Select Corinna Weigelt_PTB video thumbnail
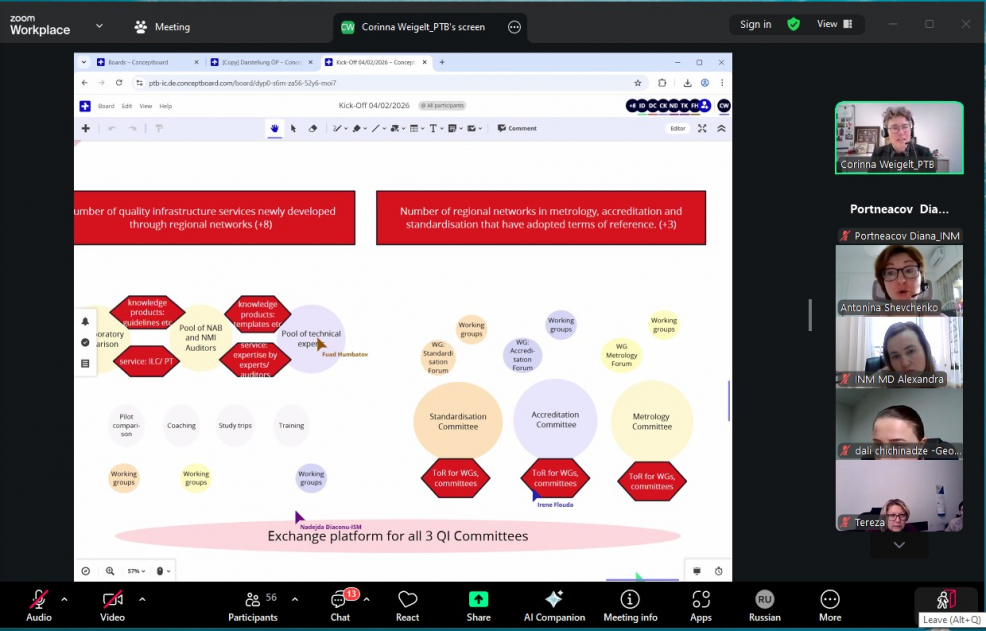This screenshot has height=631, width=986. tap(899, 138)
